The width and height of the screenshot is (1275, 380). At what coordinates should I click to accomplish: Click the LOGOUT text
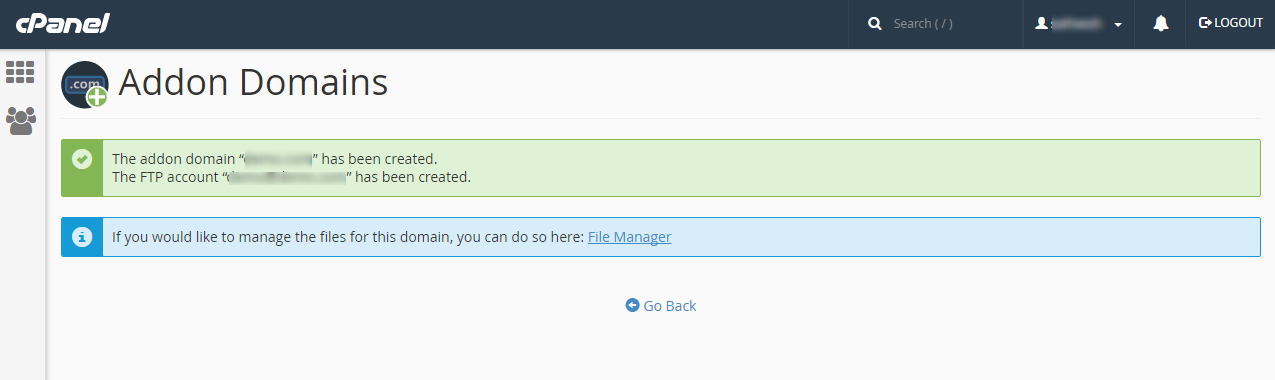1239,23
